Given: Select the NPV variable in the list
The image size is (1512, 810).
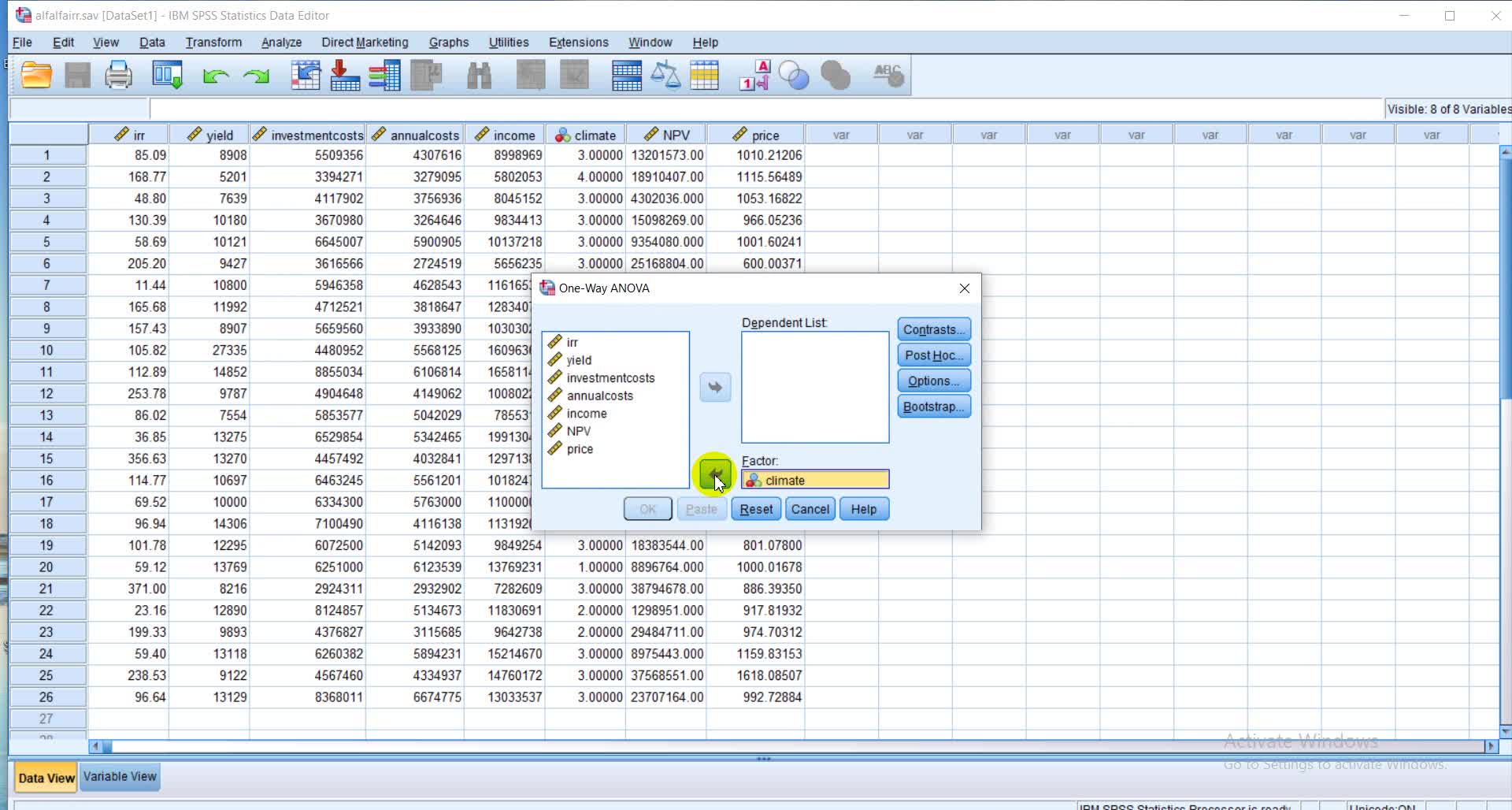Looking at the screenshot, I should click(578, 431).
